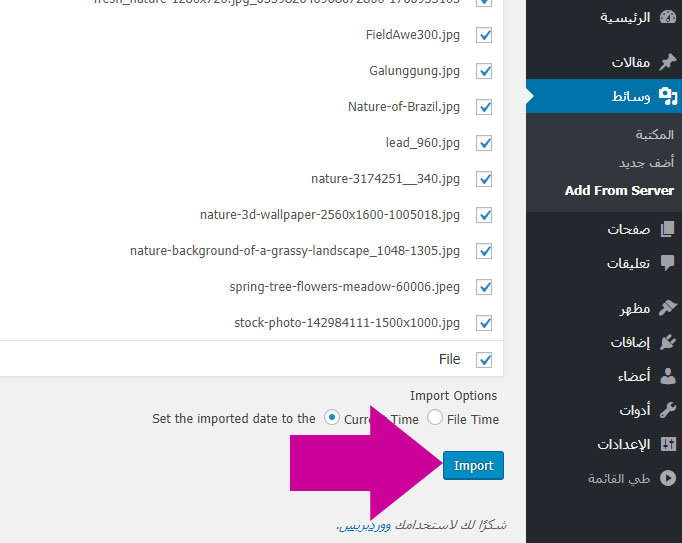Click the blue Import button
682x543 pixels.
473,466
